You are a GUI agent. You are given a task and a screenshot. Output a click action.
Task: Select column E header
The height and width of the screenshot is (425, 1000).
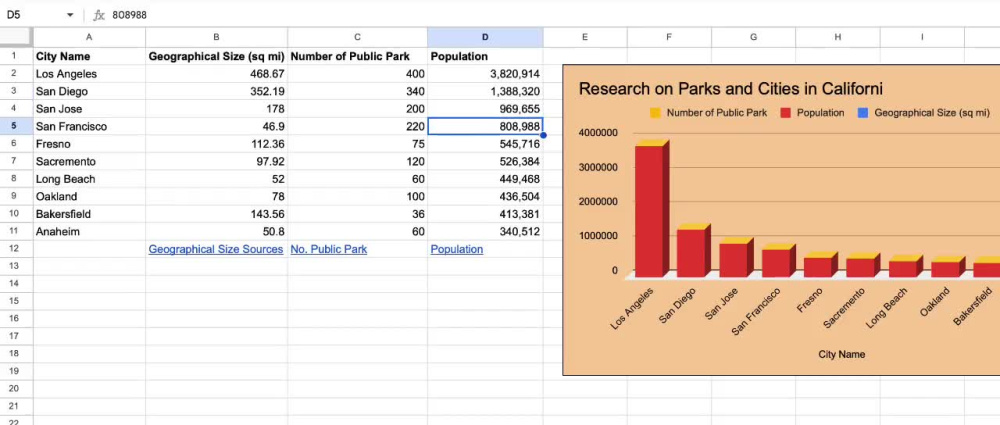[x=585, y=38]
